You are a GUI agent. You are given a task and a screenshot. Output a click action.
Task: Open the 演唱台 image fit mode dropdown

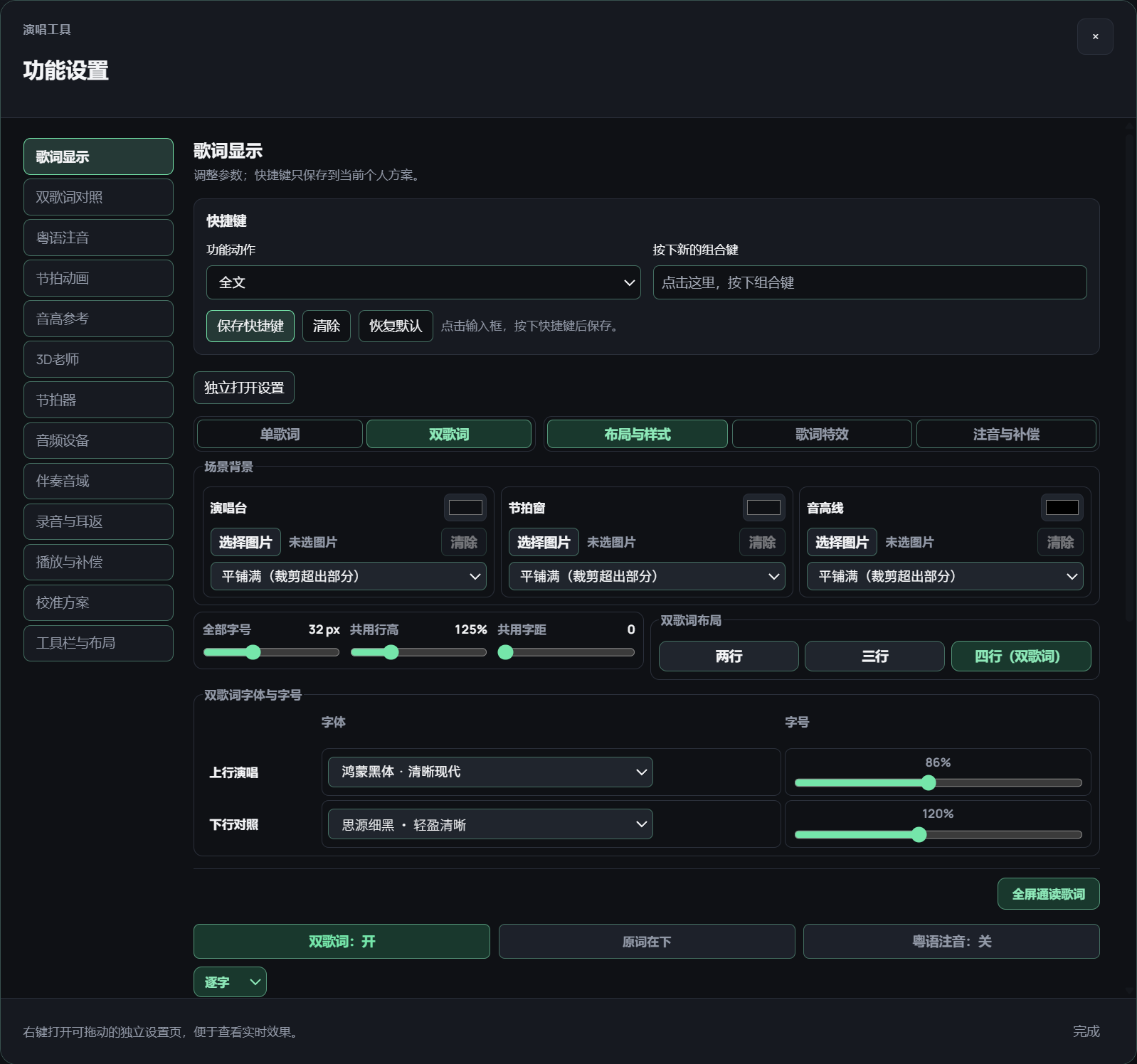349,576
